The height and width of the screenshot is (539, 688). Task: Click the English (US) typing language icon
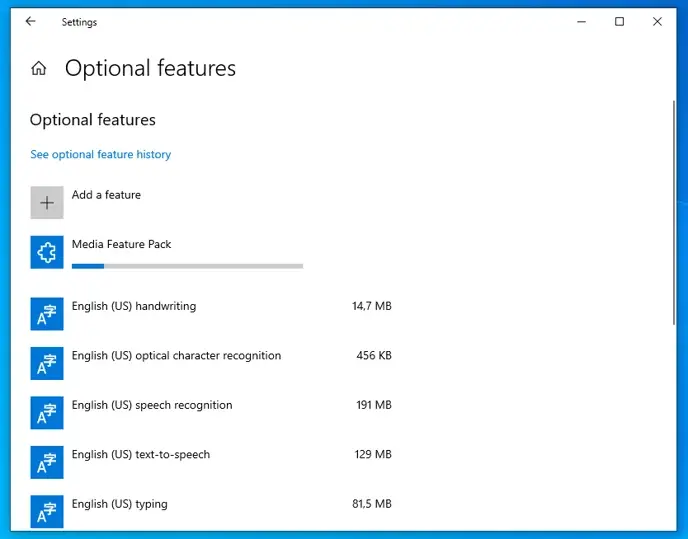tap(47, 512)
